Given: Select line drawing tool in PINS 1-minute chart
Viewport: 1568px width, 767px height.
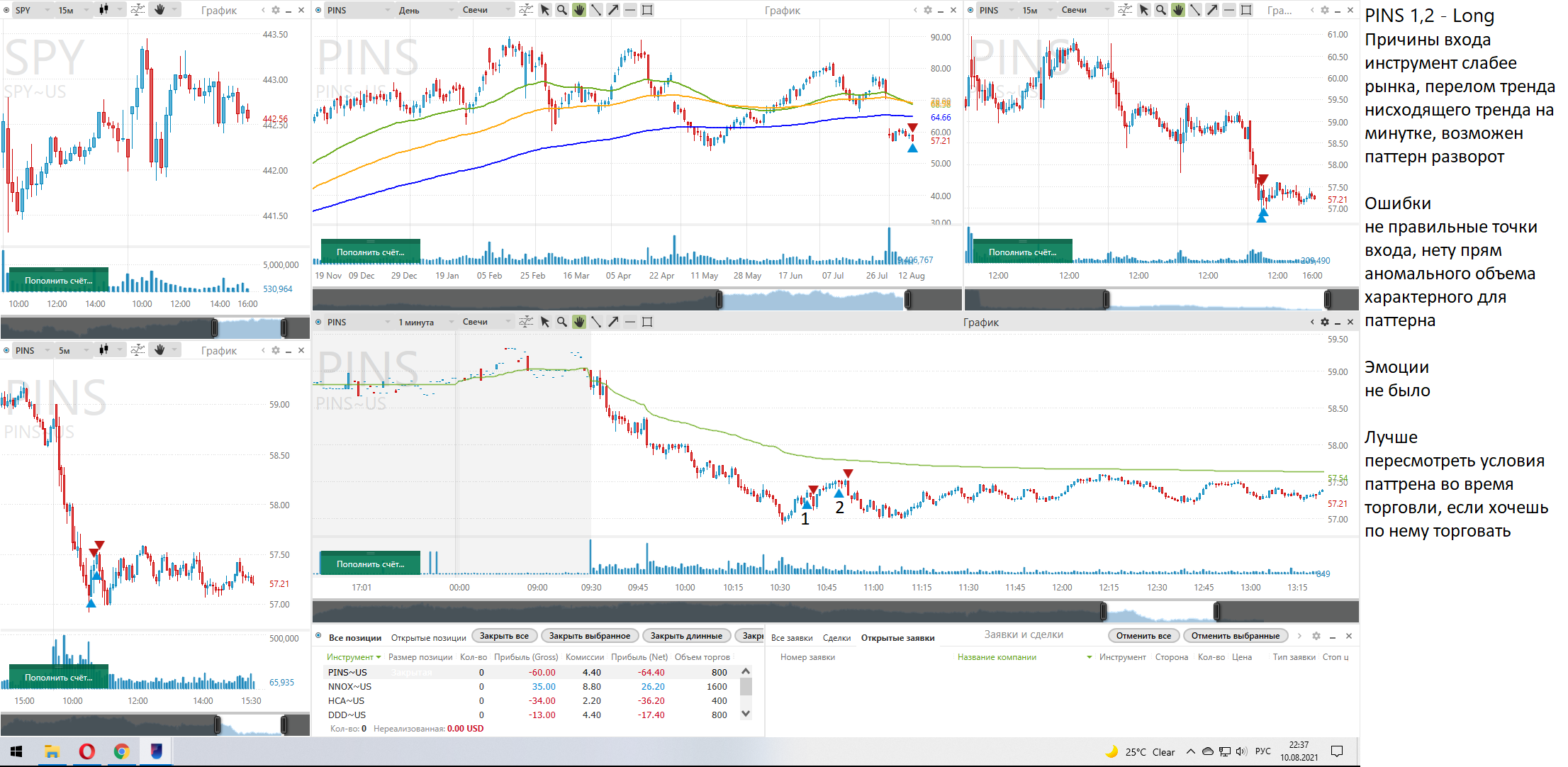Looking at the screenshot, I should point(596,322).
